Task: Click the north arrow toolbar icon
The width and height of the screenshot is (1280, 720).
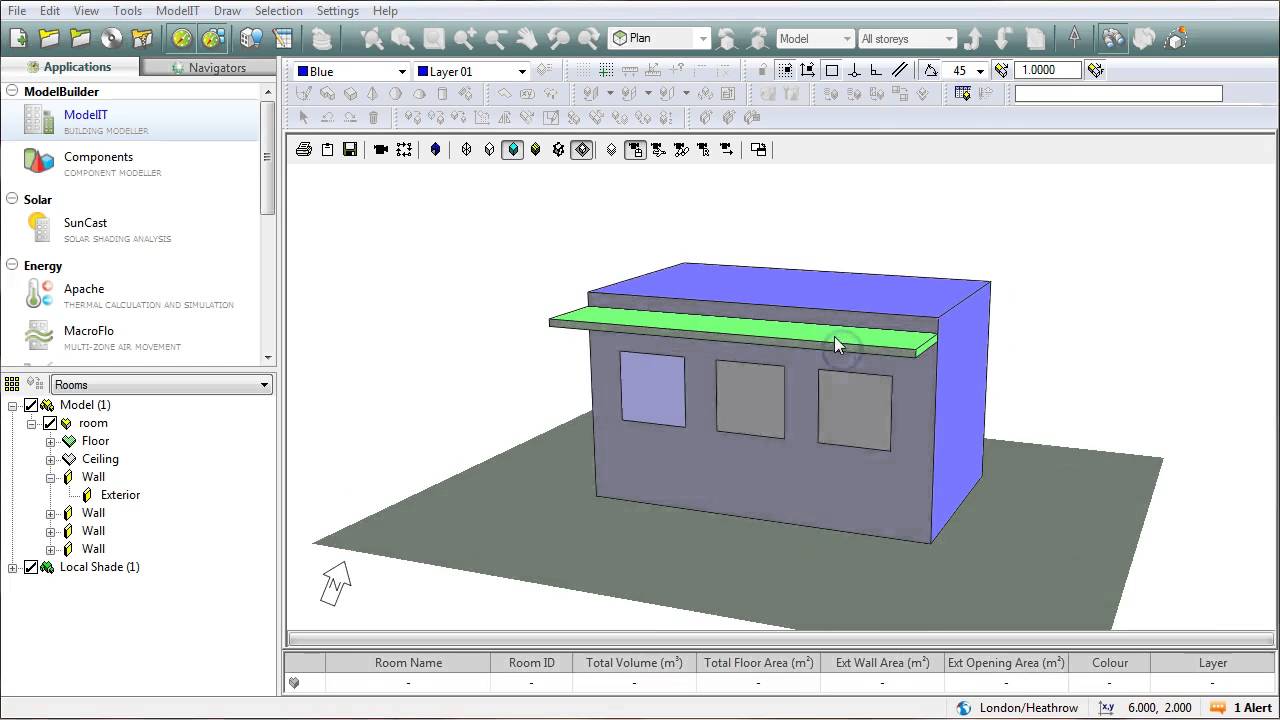Action: [x=1074, y=38]
